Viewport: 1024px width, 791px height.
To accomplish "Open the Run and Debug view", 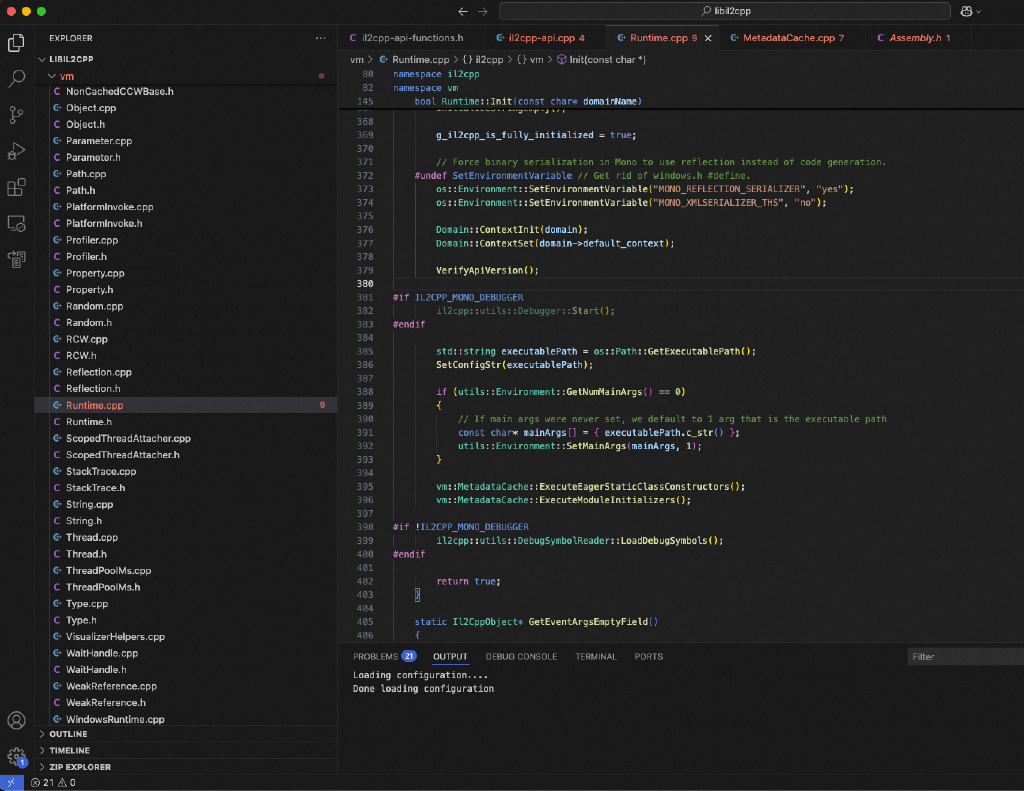I will point(16,151).
